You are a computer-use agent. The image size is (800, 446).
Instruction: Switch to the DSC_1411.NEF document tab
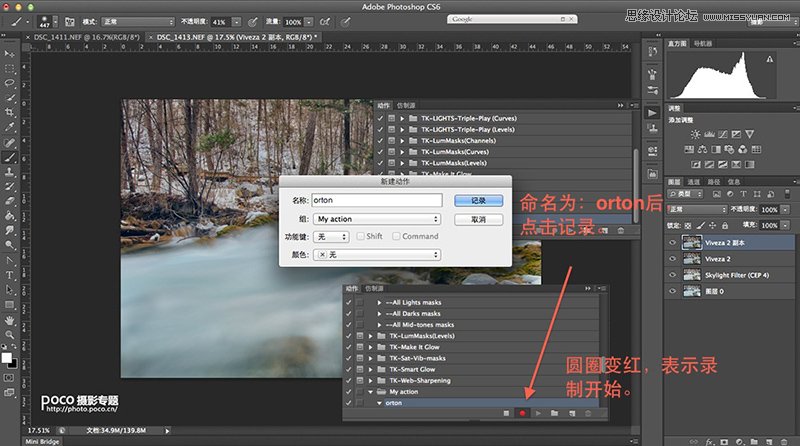[x=77, y=36]
